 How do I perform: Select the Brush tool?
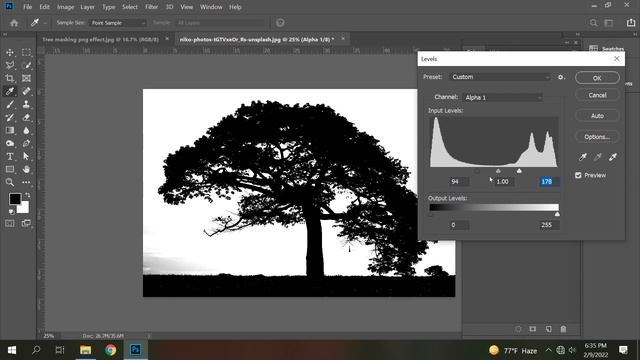tap(10, 104)
